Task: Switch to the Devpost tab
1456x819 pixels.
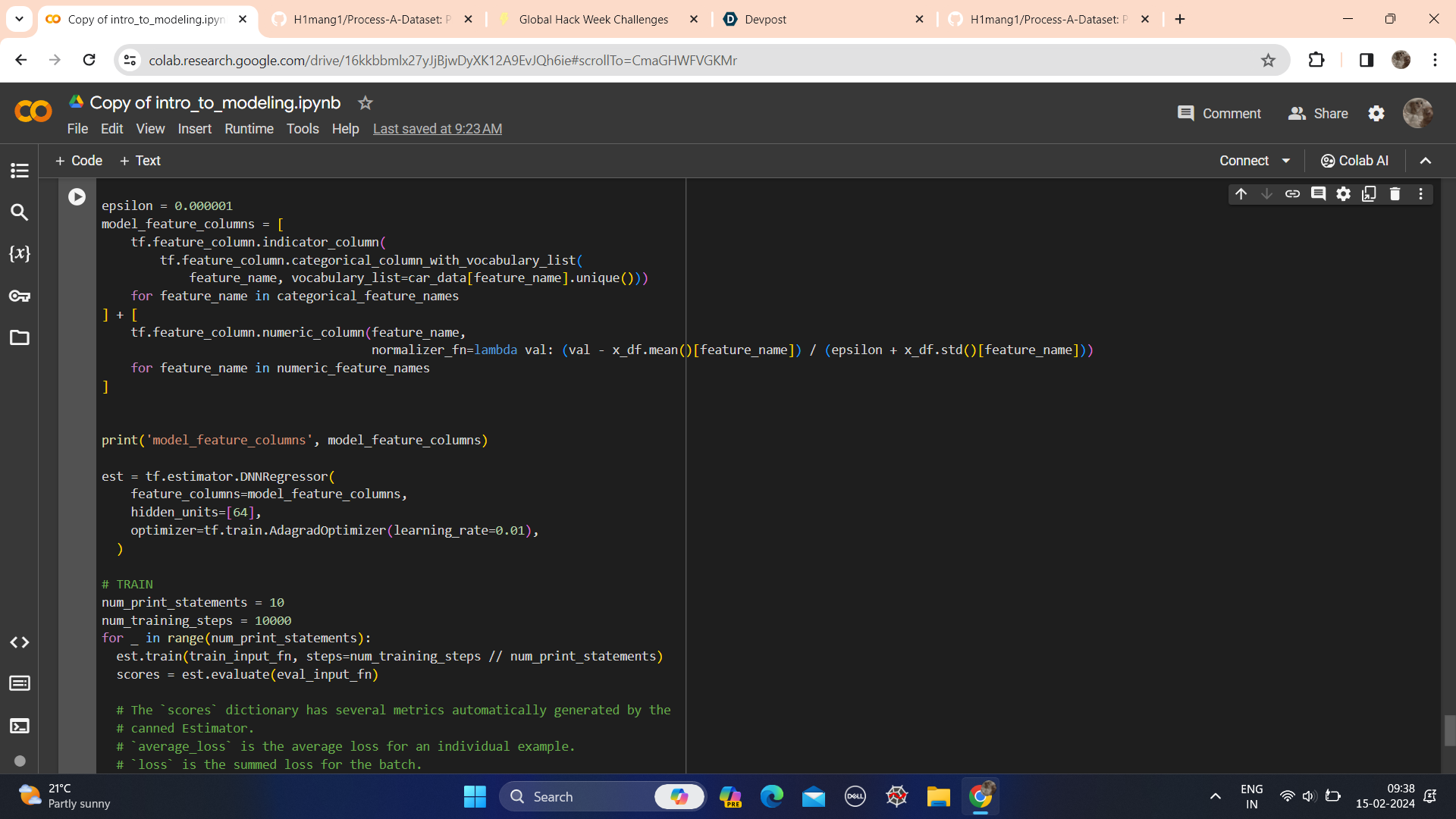Action: 824,20
